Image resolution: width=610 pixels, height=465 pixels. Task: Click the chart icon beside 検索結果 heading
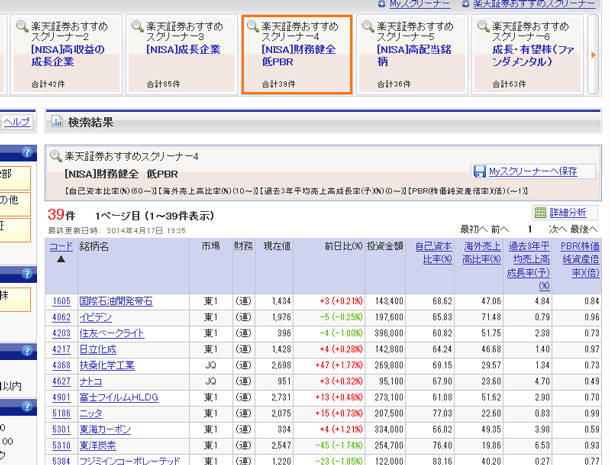point(57,122)
